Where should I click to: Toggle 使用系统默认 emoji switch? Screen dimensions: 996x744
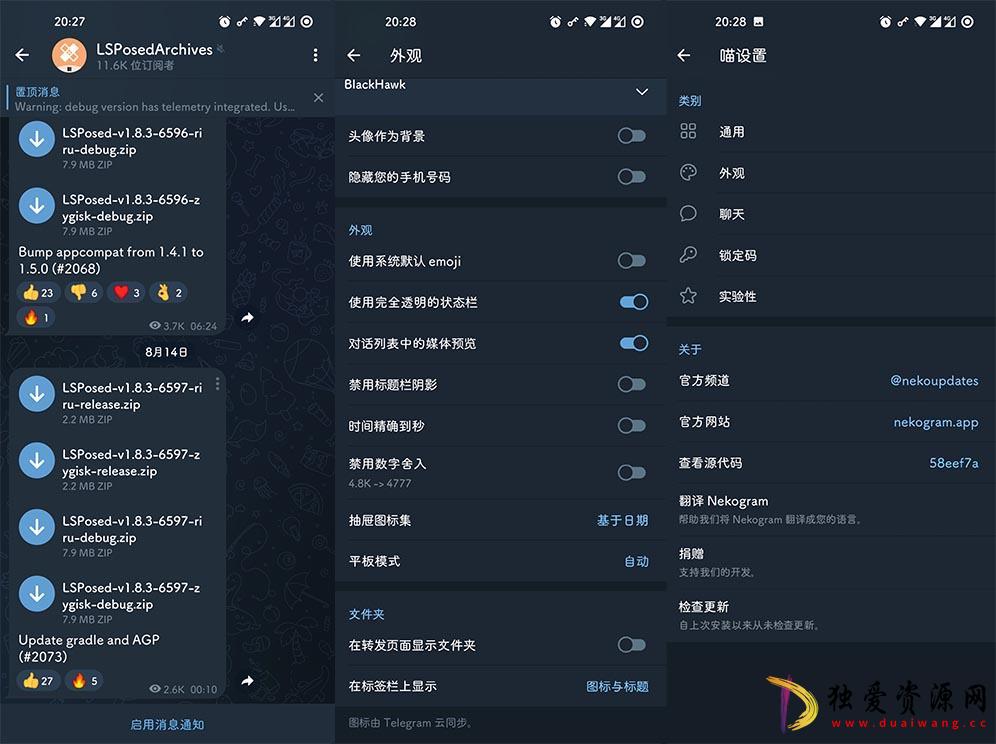[632, 260]
